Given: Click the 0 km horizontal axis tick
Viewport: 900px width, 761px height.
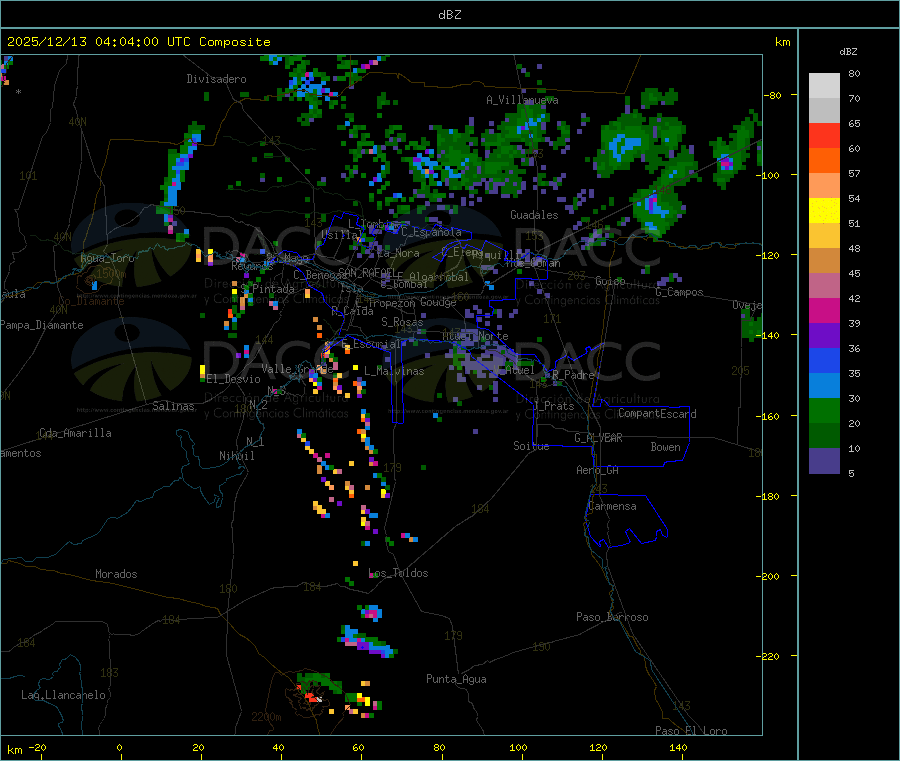Looking at the screenshot, I should coord(119,747).
